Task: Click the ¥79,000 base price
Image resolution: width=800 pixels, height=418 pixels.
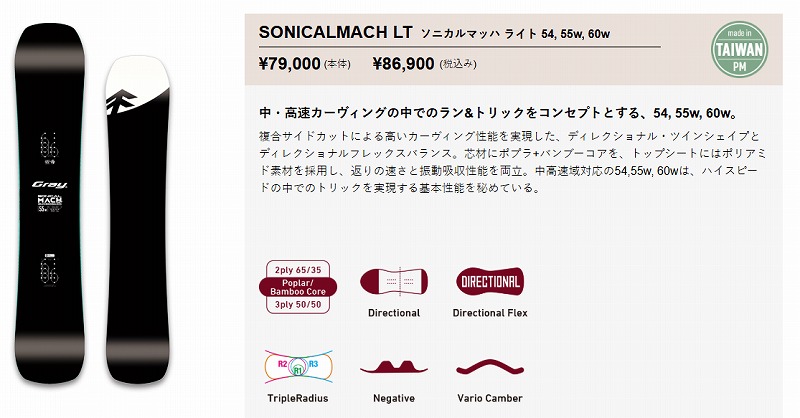Action: point(290,64)
